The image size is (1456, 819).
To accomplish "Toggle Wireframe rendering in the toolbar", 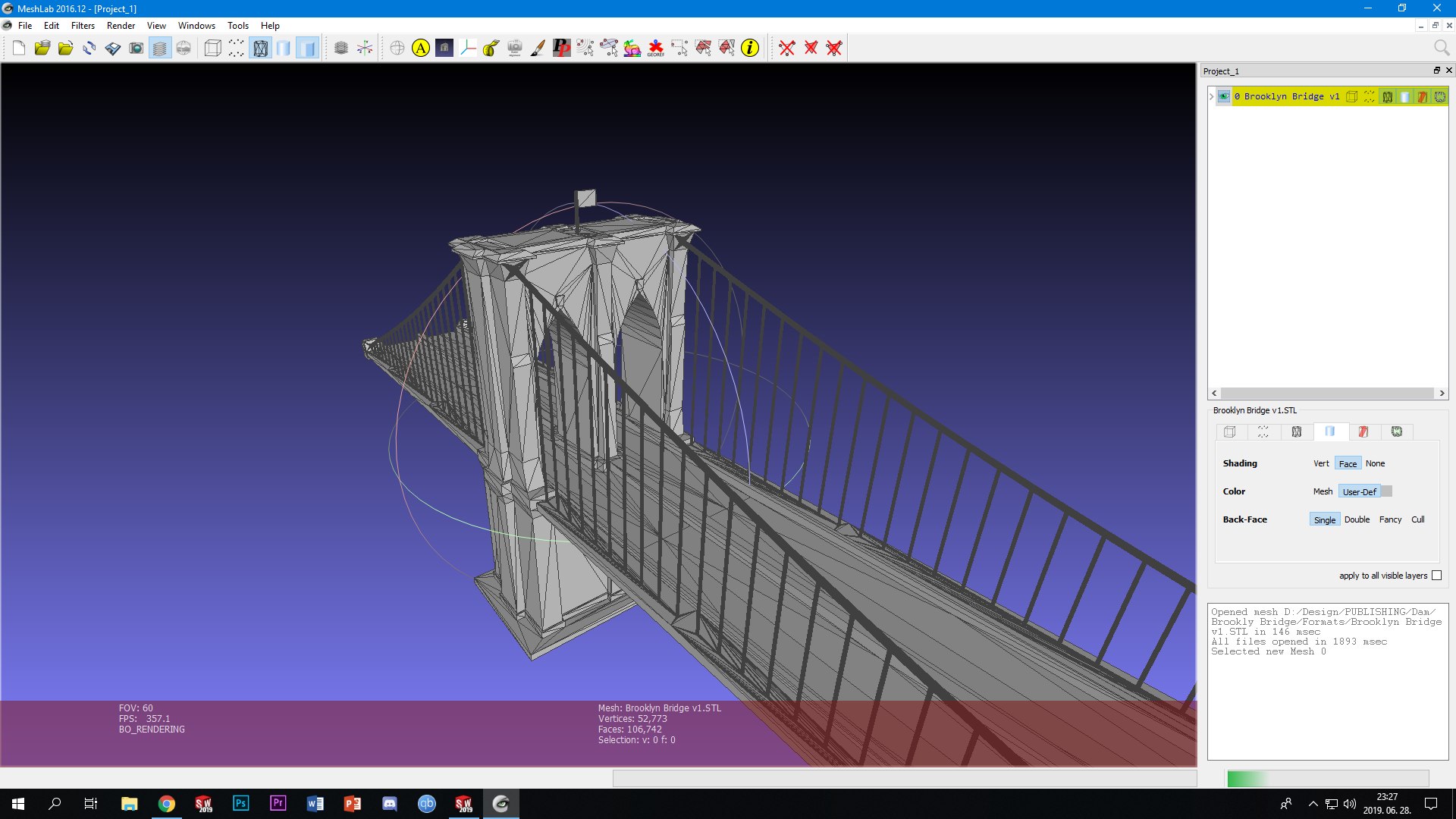I will [x=260, y=49].
